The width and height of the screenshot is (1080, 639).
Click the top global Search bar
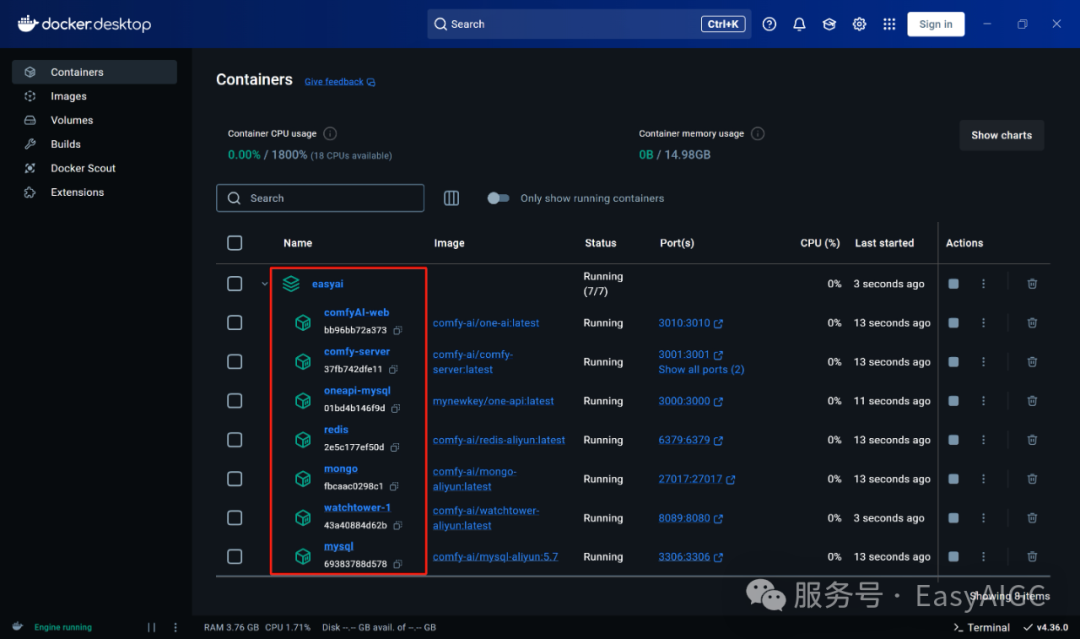pos(589,24)
